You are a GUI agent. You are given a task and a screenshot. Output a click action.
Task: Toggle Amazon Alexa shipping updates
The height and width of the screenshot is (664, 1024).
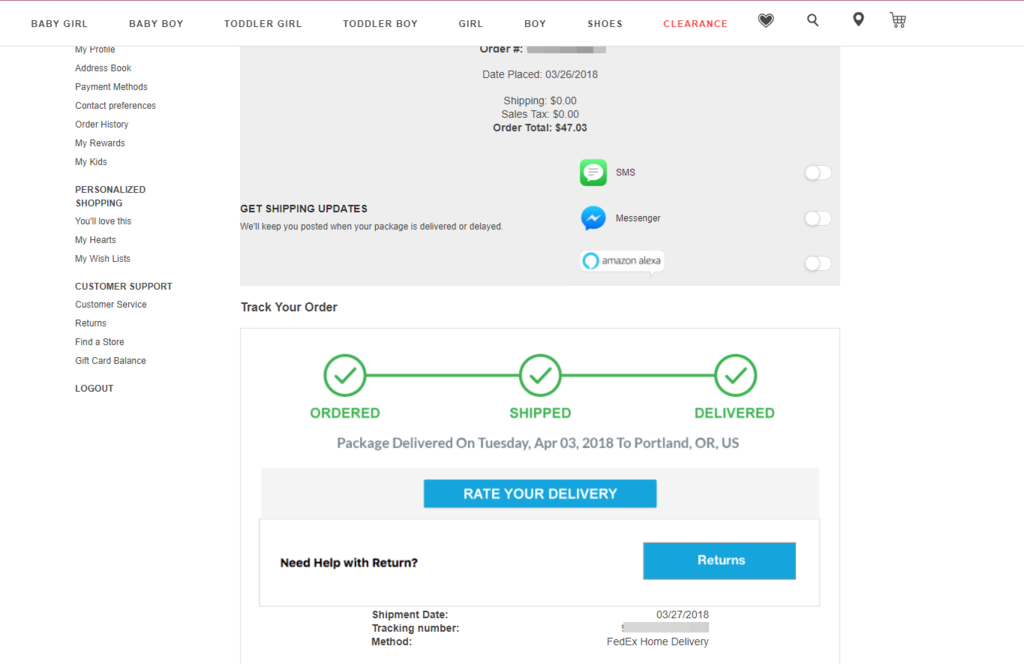click(x=817, y=263)
